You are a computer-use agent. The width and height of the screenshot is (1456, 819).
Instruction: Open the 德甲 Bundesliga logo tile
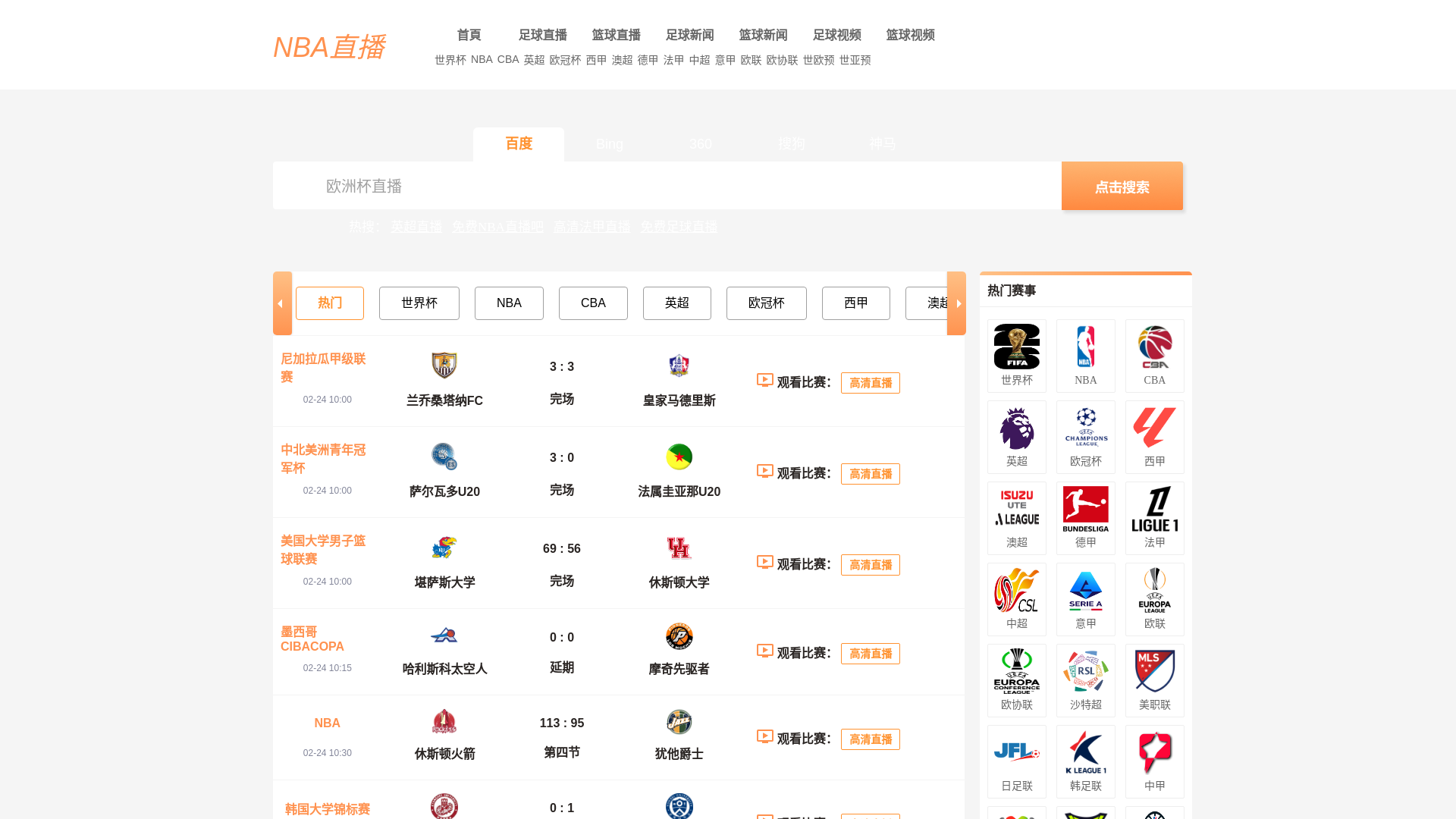pyautogui.click(x=1085, y=518)
